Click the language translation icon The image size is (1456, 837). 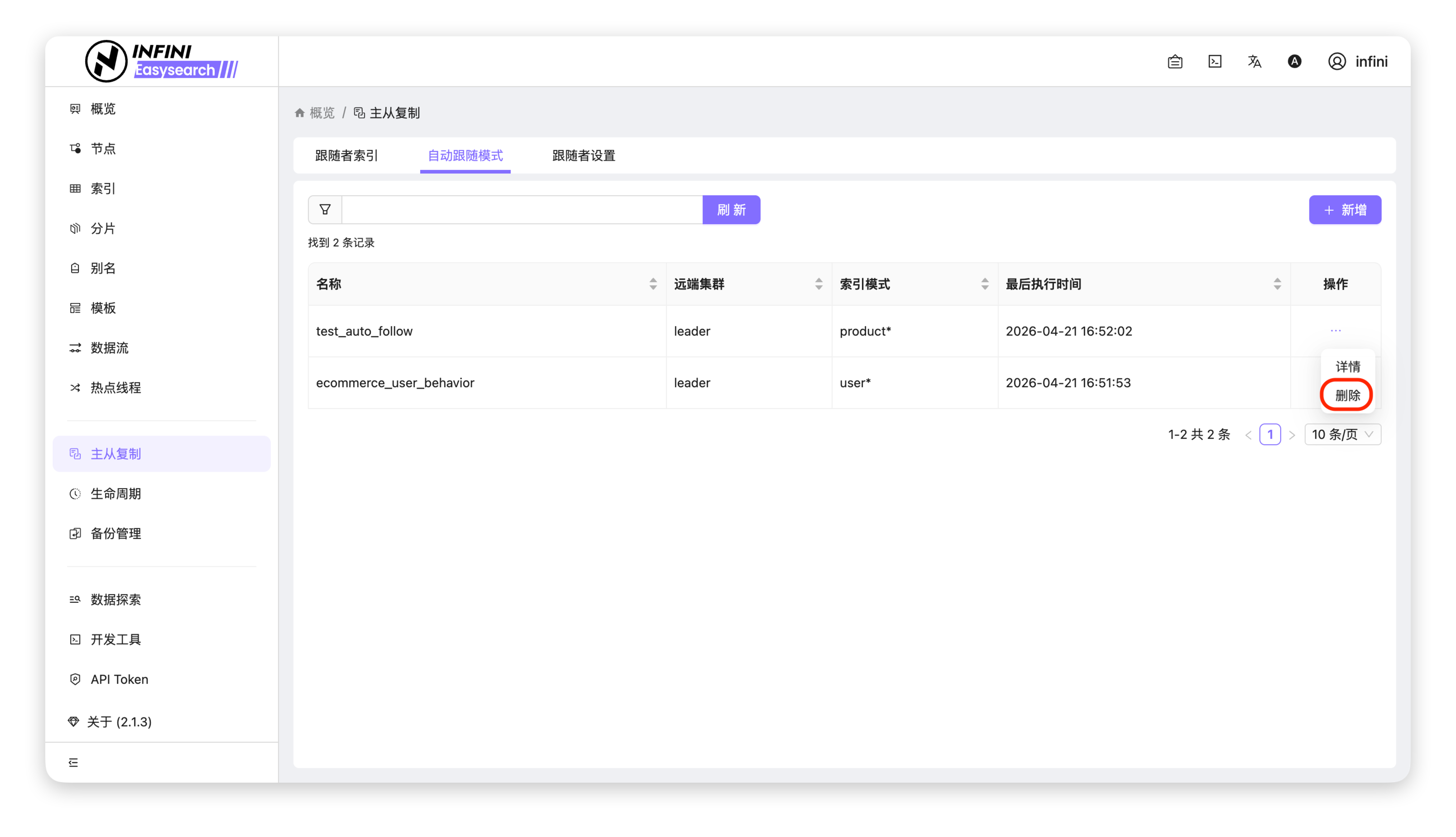(1255, 62)
